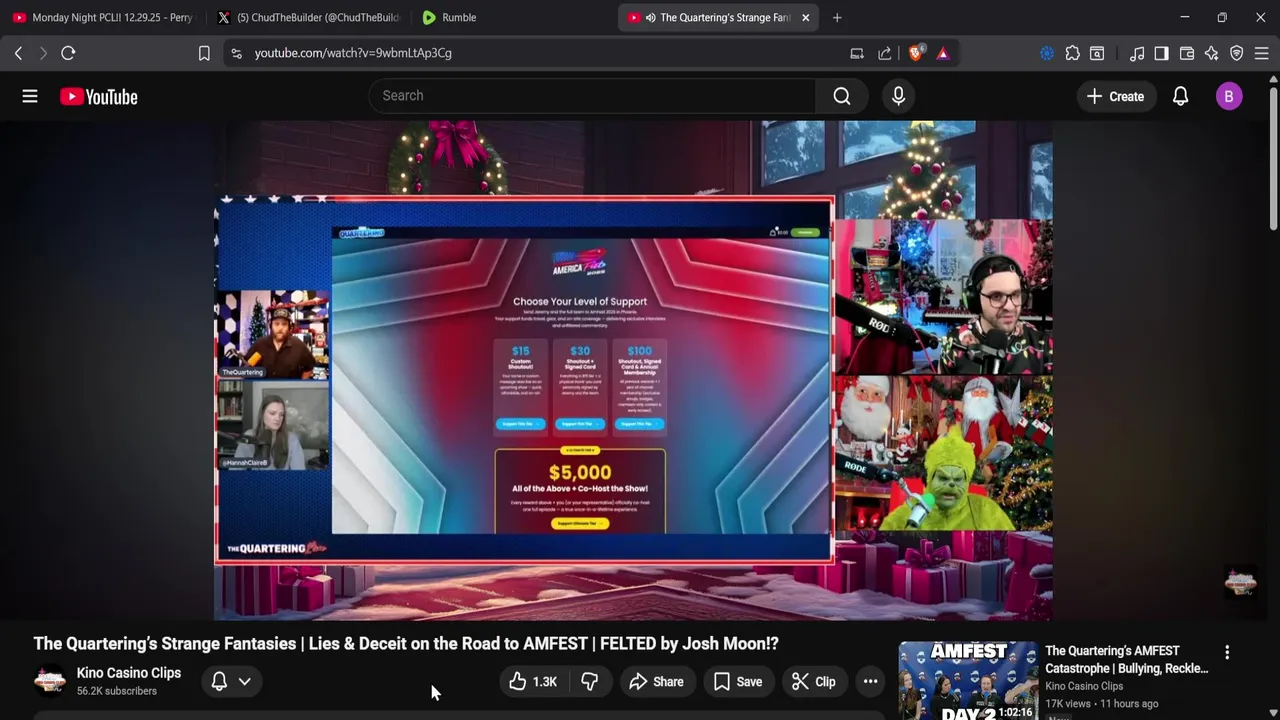Open The Quartering's AMFEST Catastrophe video title
This screenshot has height=720, width=1280.
pos(1126,660)
